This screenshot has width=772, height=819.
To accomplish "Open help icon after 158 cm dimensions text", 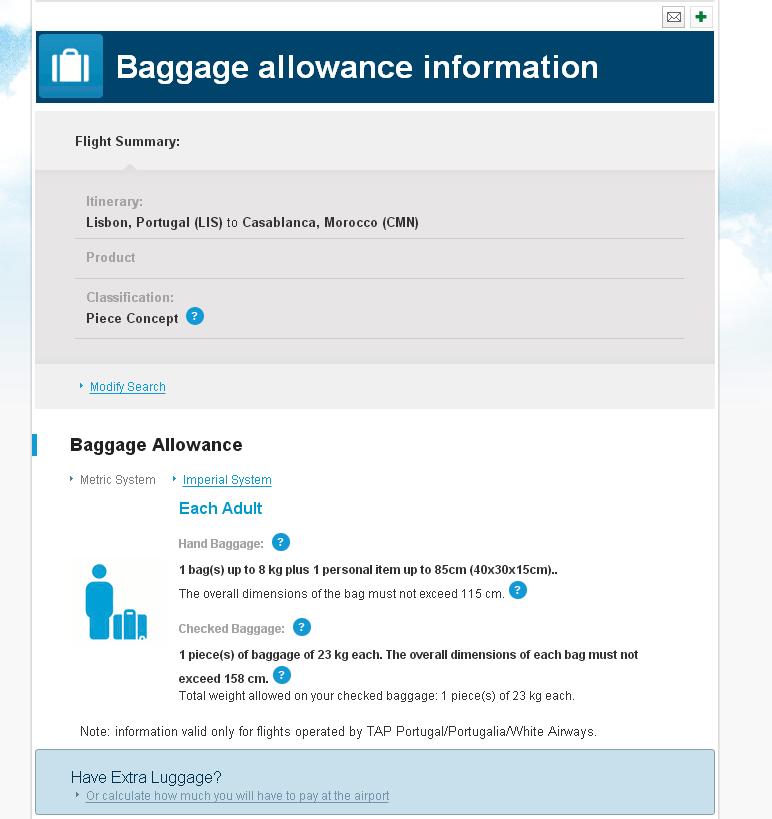I will (282, 674).
